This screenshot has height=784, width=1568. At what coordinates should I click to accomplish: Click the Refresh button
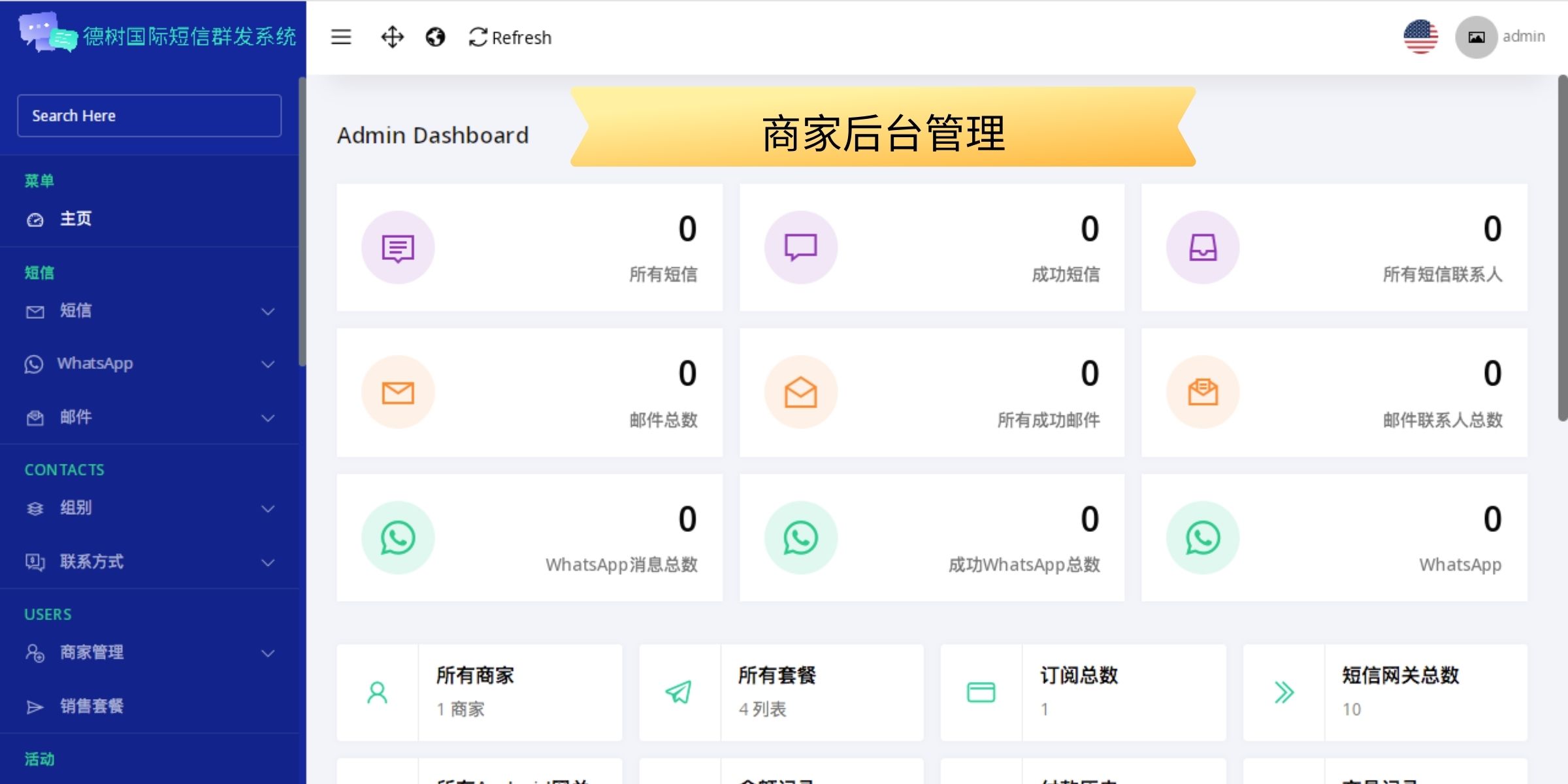(x=510, y=37)
